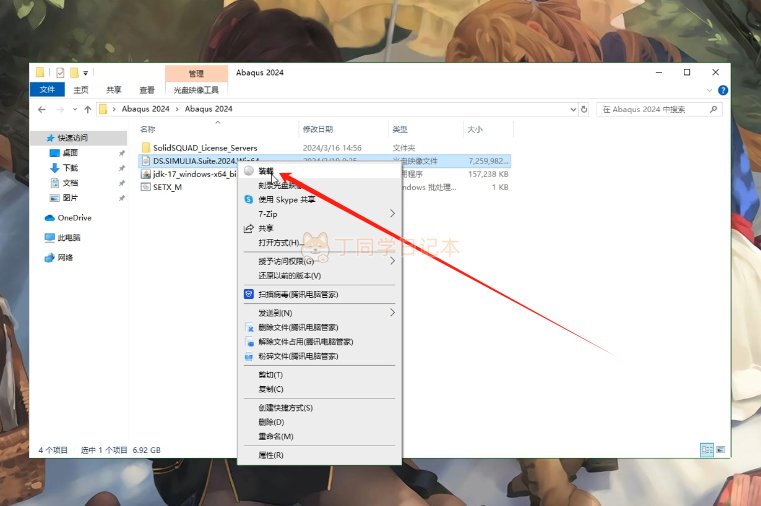
Task: Switch to details view icon
Action: (x=707, y=450)
